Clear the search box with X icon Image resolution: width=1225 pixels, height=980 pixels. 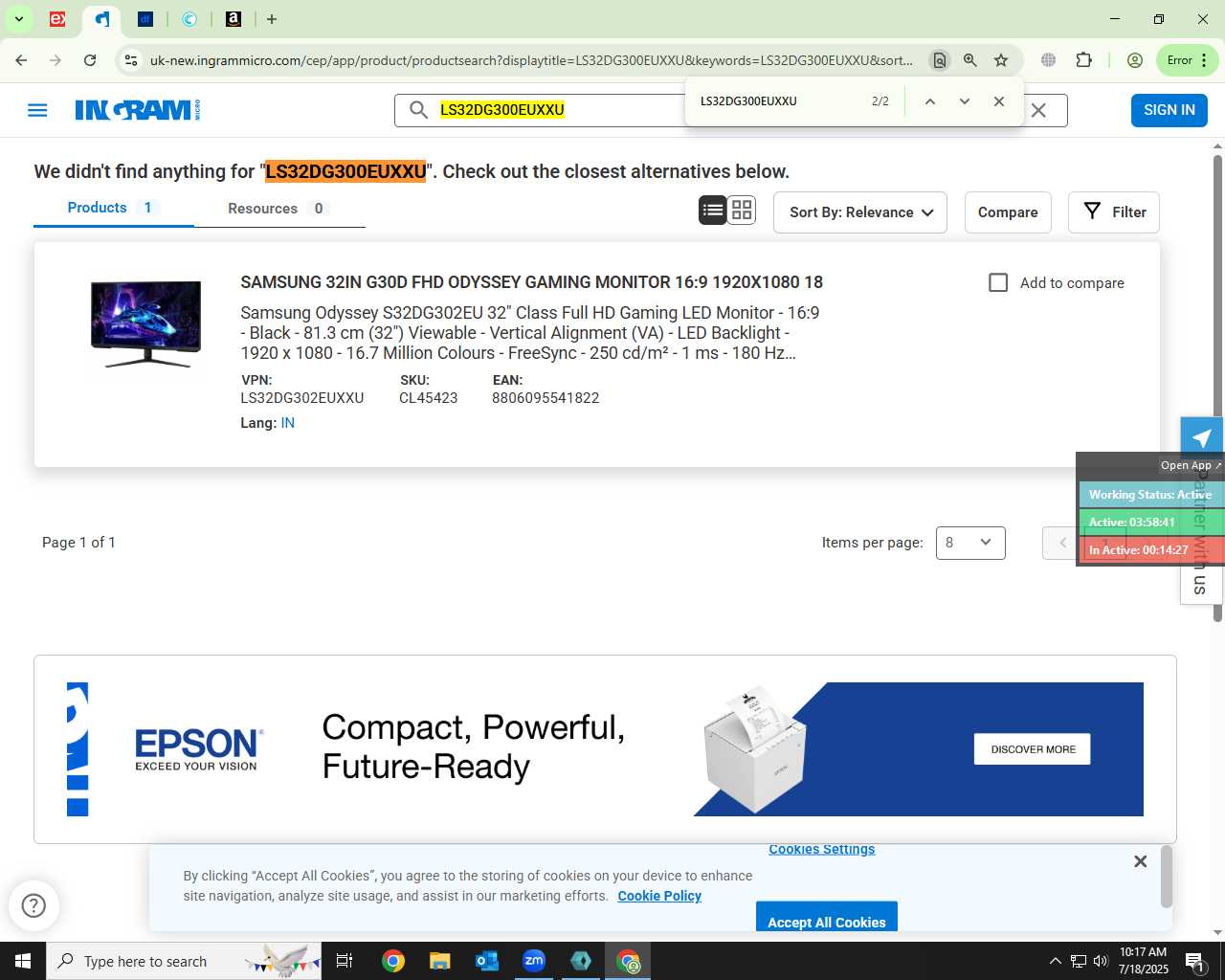tap(1038, 110)
